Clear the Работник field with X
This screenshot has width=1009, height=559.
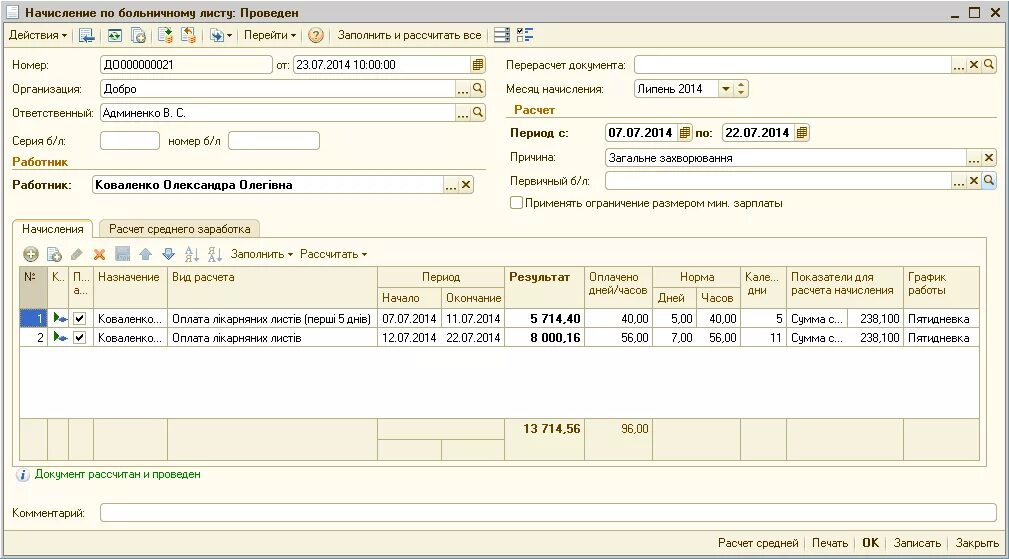tap(467, 185)
